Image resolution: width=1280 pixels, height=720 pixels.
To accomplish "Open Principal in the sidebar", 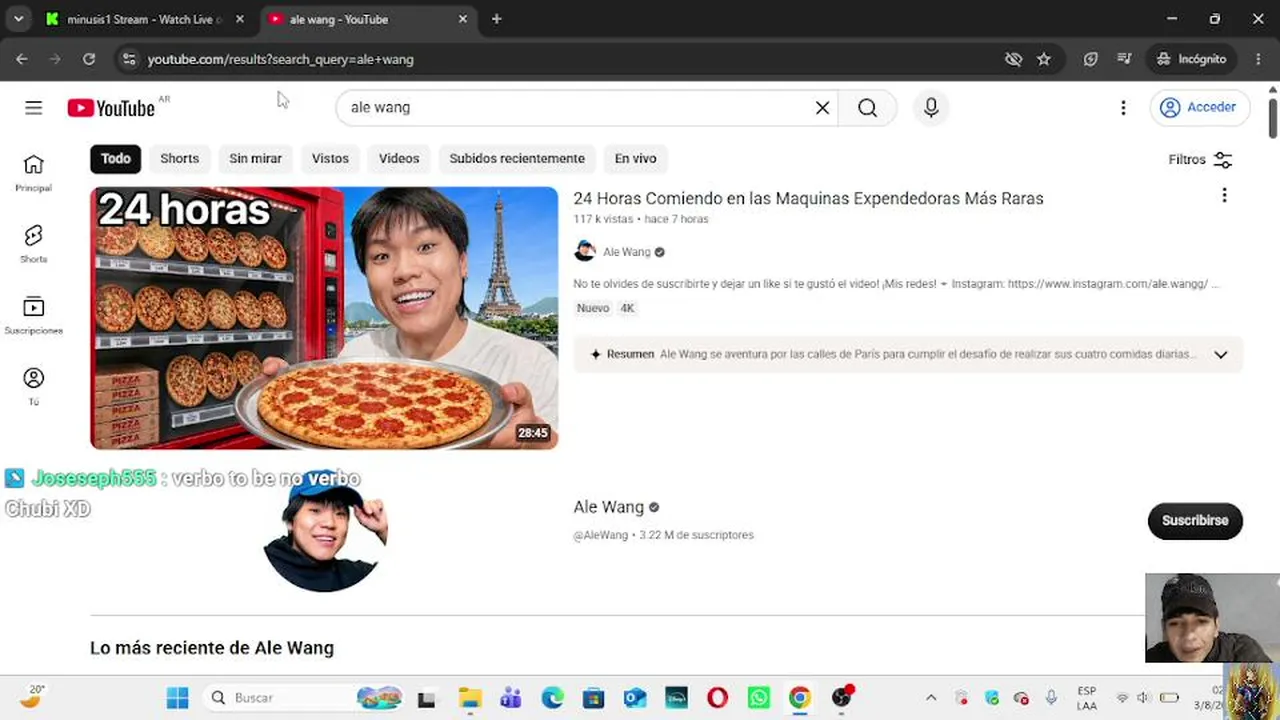I will [34, 173].
